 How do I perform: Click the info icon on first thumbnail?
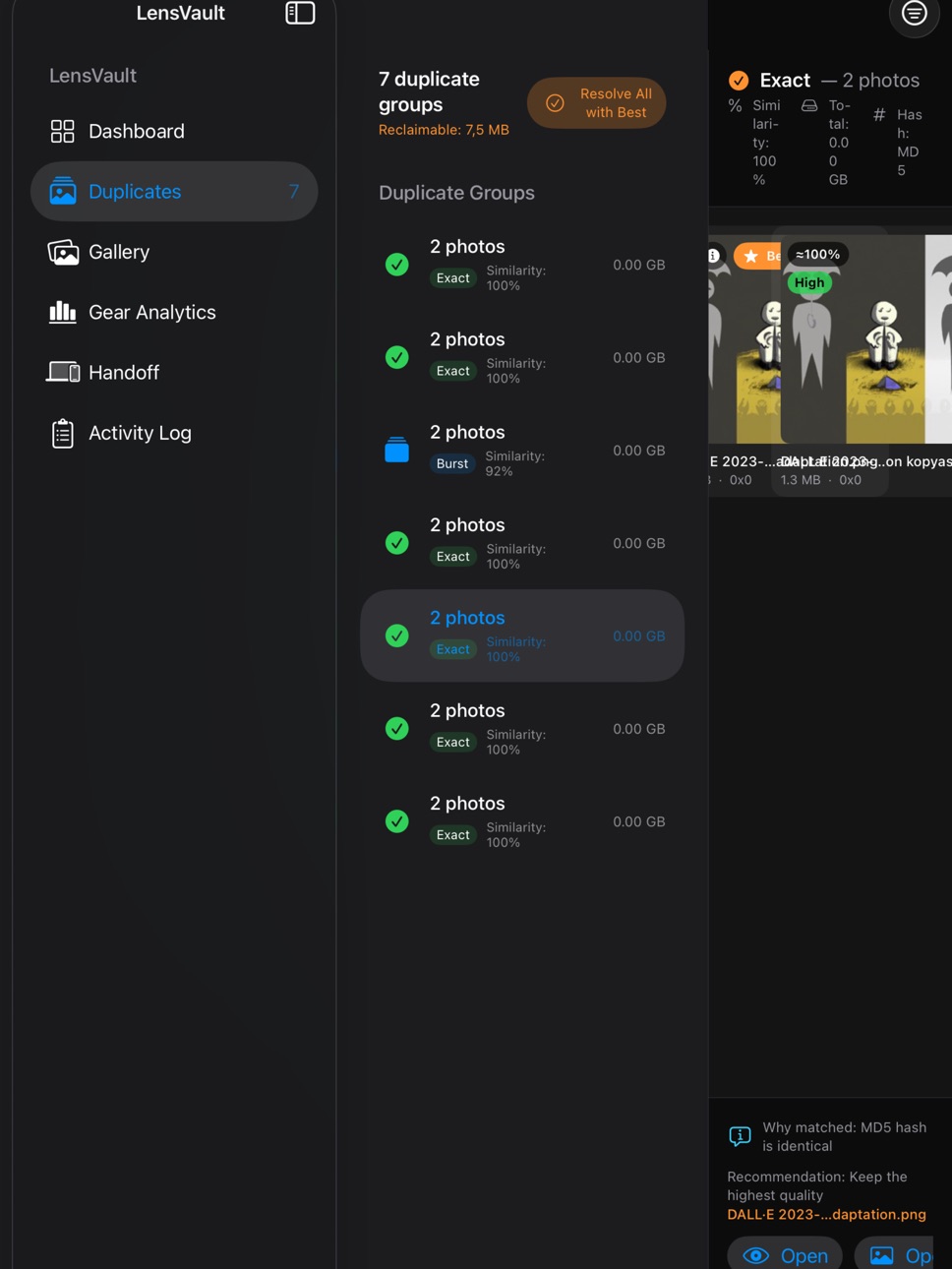pyautogui.click(x=714, y=255)
